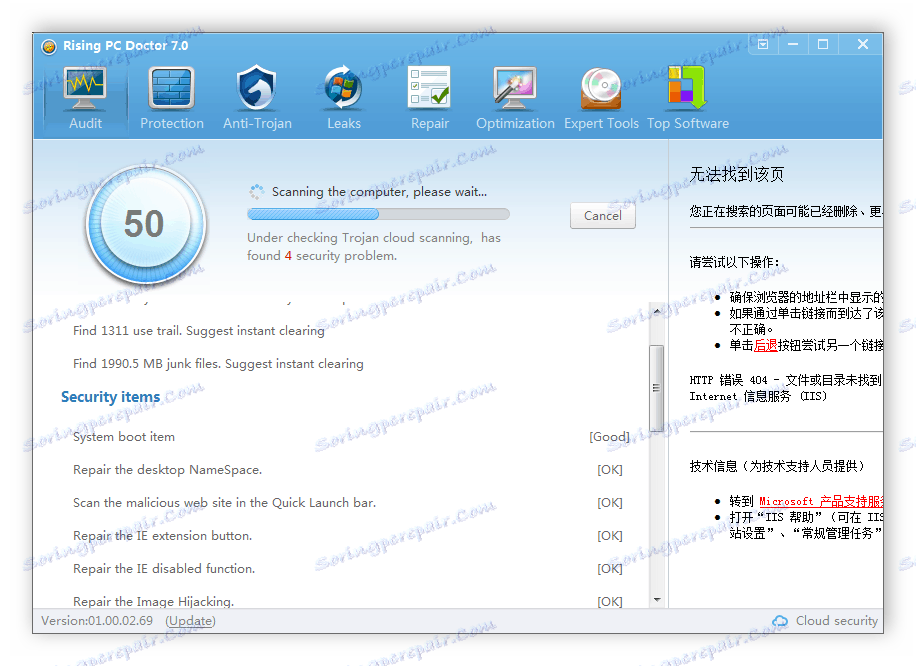Click the 'Scanning the computer, please wait' text
The image size is (916, 666).
coord(379,192)
